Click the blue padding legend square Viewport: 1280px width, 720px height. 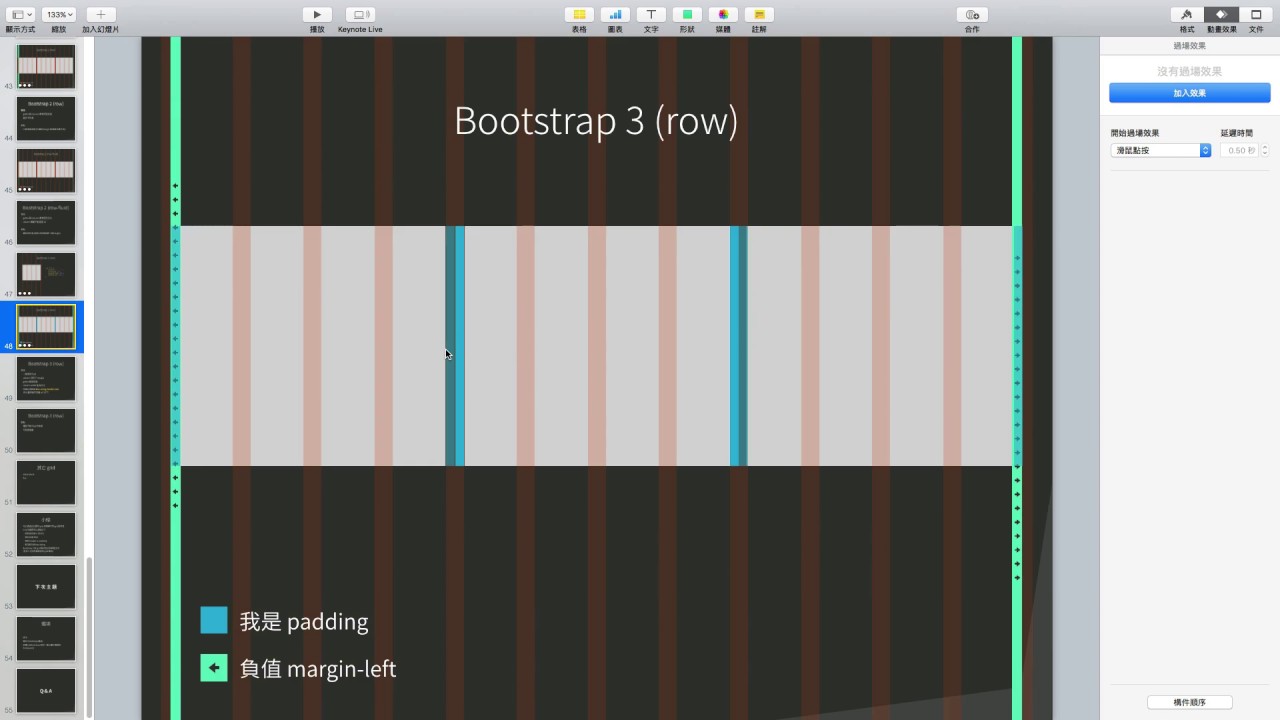pyautogui.click(x=214, y=620)
